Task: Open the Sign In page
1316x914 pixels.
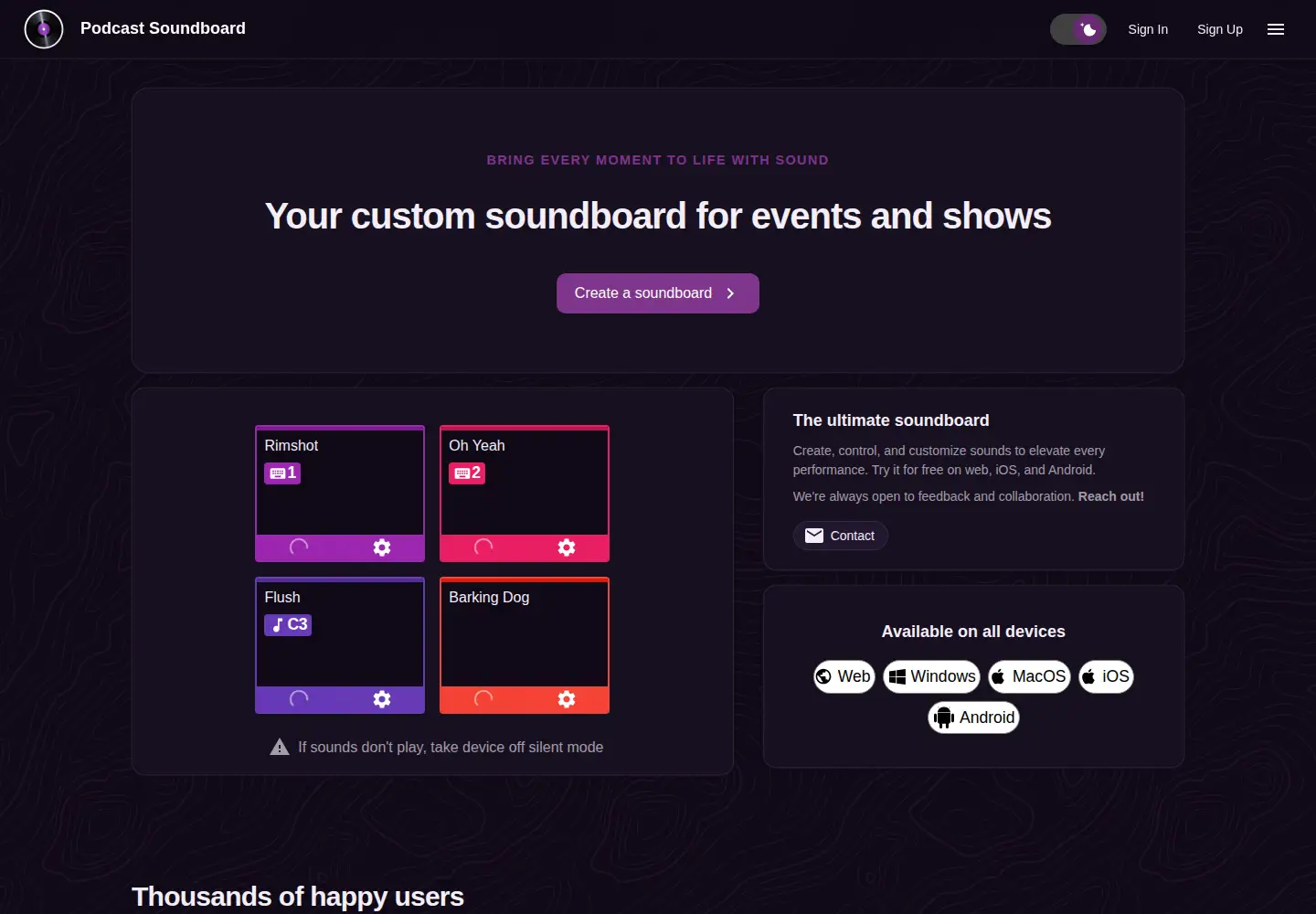Action: coord(1148,29)
